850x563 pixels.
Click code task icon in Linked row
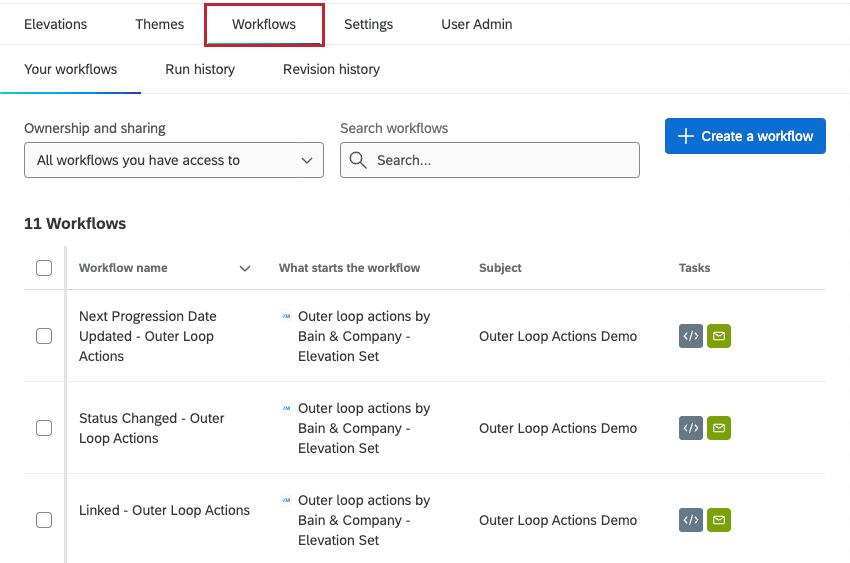click(x=690, y=520)
